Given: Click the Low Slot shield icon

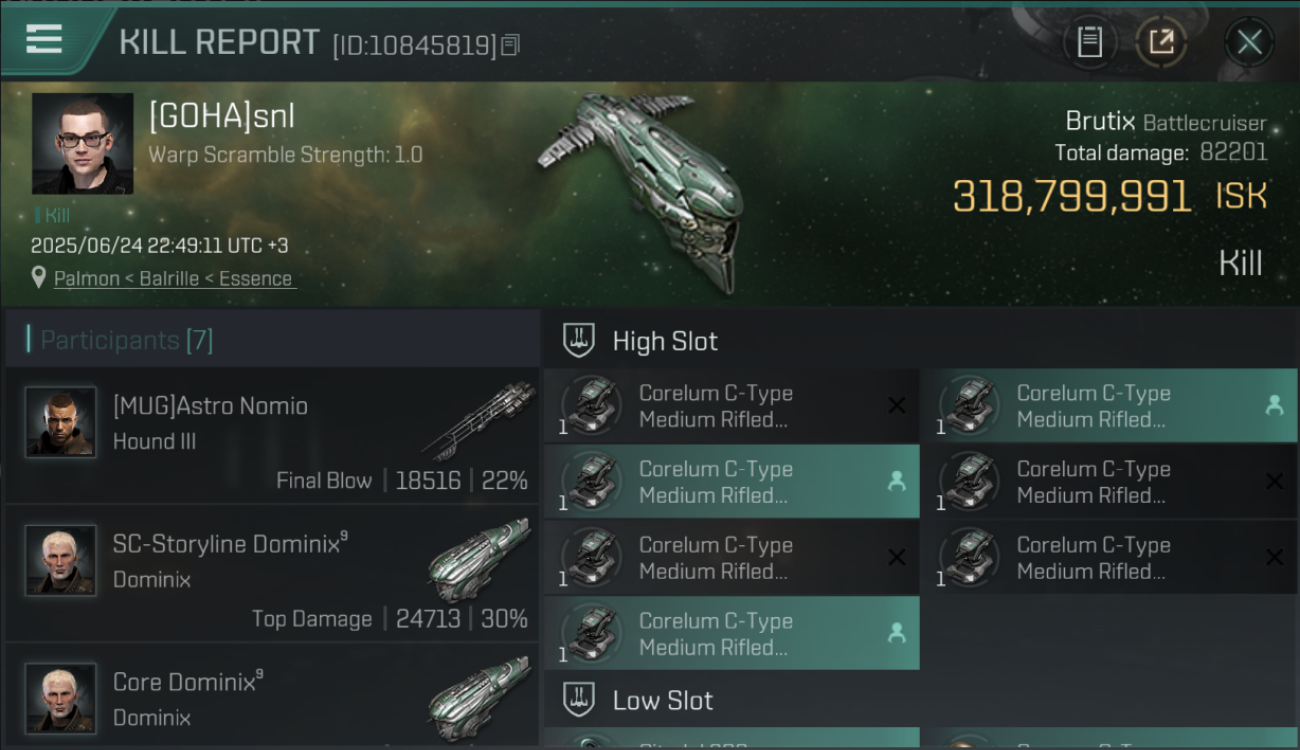Looking at the screenshot, I should pyautogui.click(x=579, y=700).
